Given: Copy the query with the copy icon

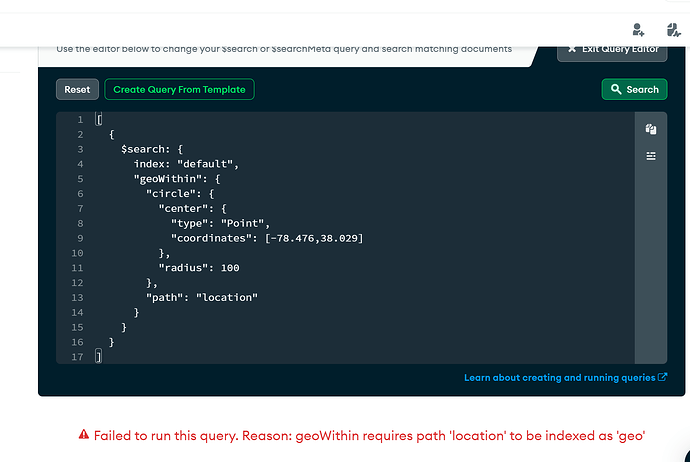Looking at the screenshot, I should point(651,129).
